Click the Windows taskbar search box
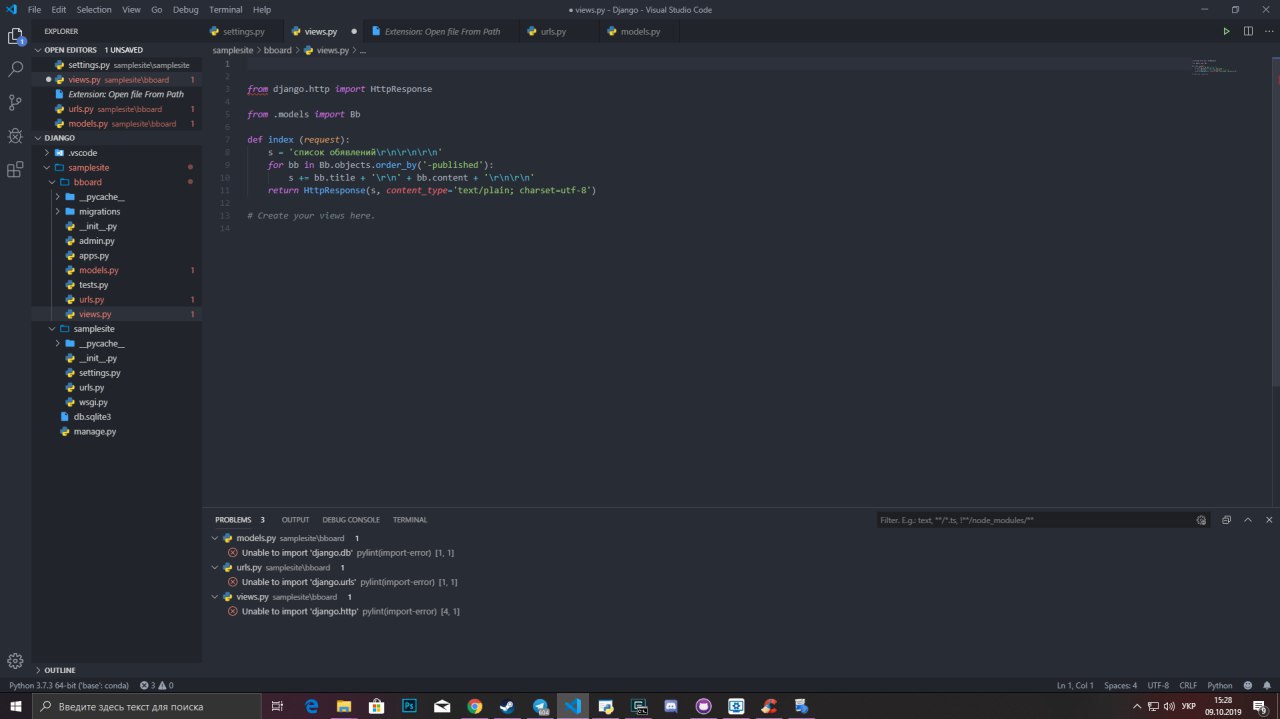The image size is (1280, 719). pos(146,706)
